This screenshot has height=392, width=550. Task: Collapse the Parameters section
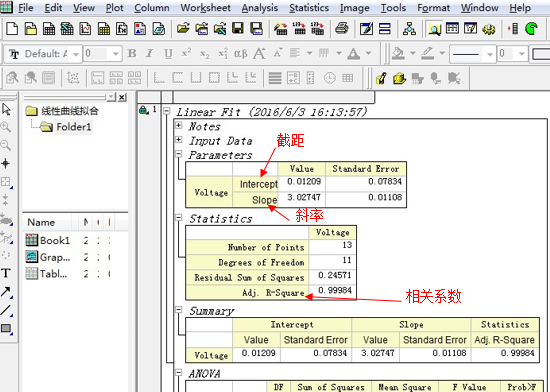coord(179,154)
